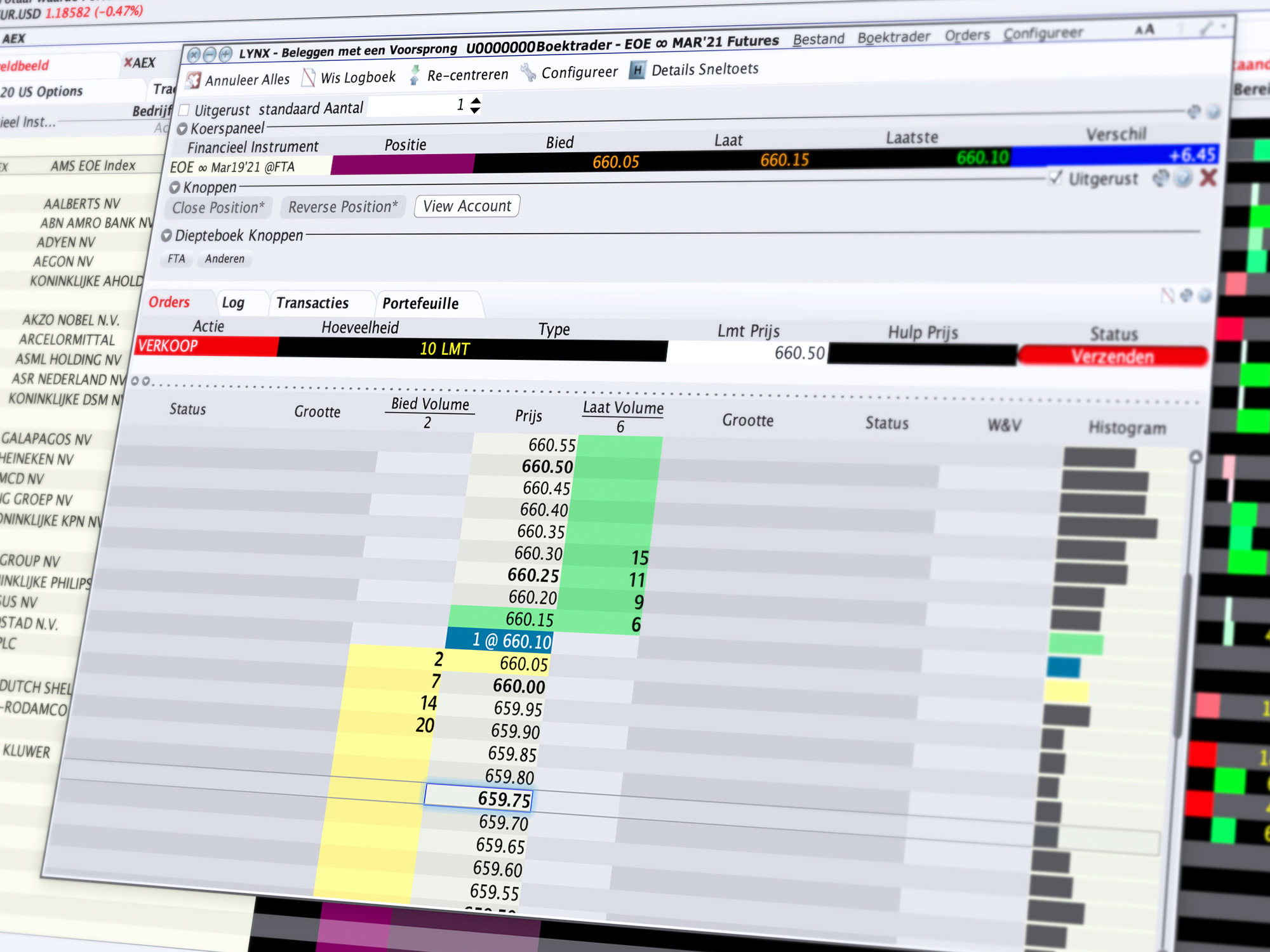Image resolution: width=1270 pixels, height=952 pixels.
Task: Click the chain-link icon on the Koerspaneel row
Action: click(x=1194, y=112)
